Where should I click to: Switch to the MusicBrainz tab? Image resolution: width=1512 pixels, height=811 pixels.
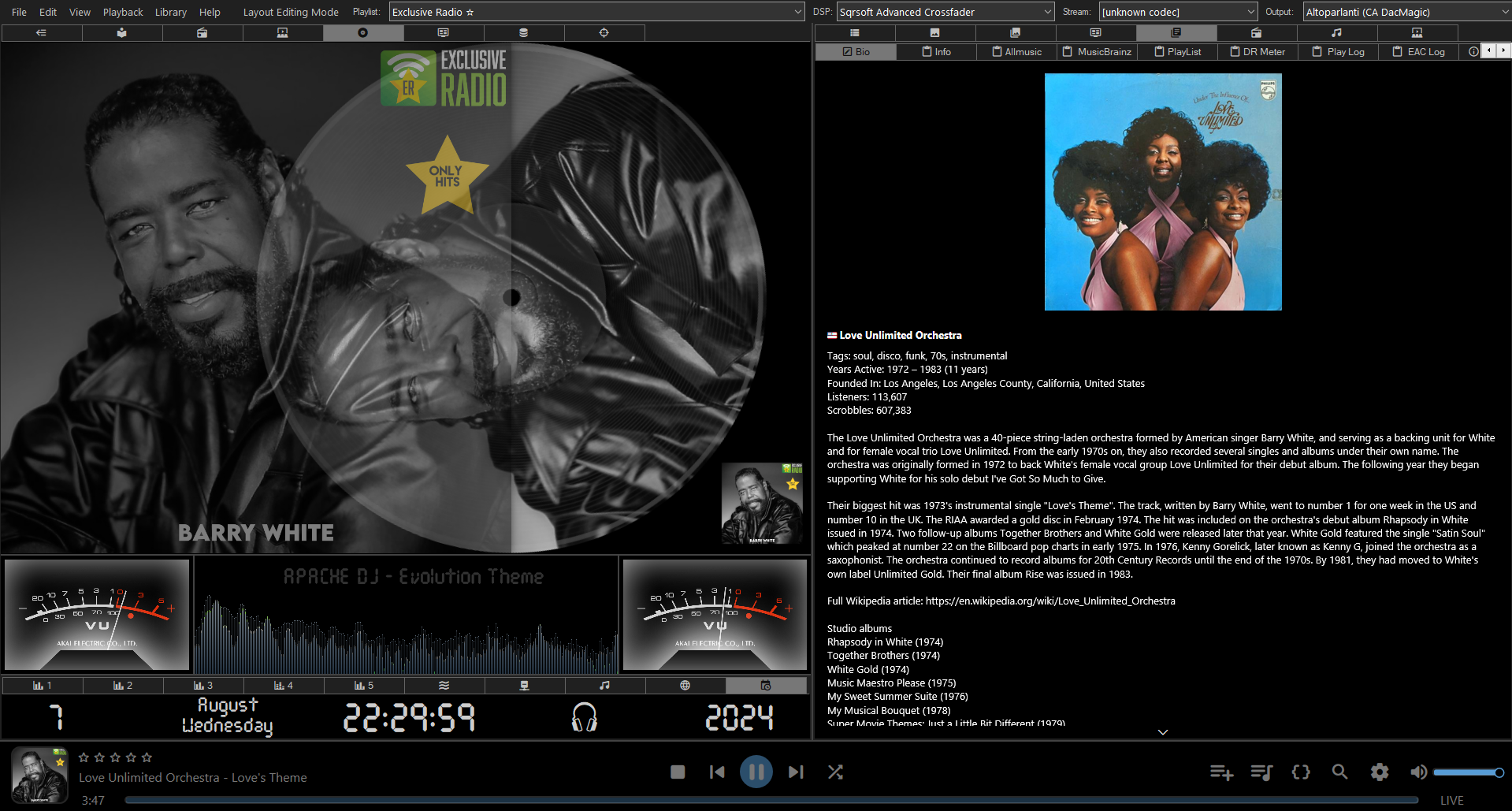(x=1097, y=52)
